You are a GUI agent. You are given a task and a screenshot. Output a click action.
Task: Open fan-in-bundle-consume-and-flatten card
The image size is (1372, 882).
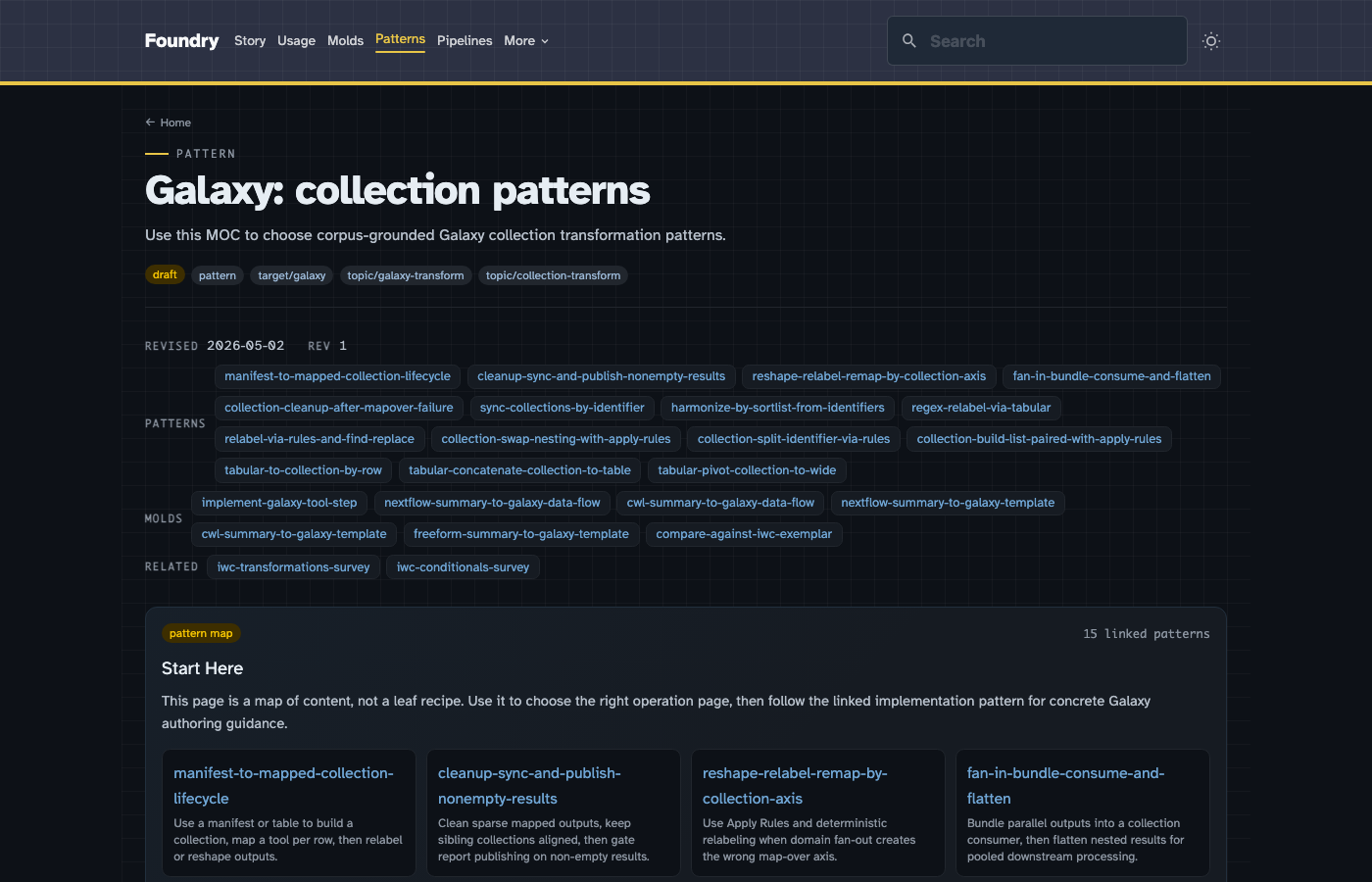[1083, 813]
